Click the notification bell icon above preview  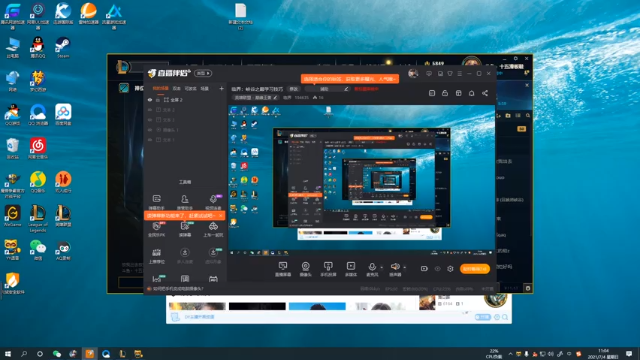[x=471, y=93]
